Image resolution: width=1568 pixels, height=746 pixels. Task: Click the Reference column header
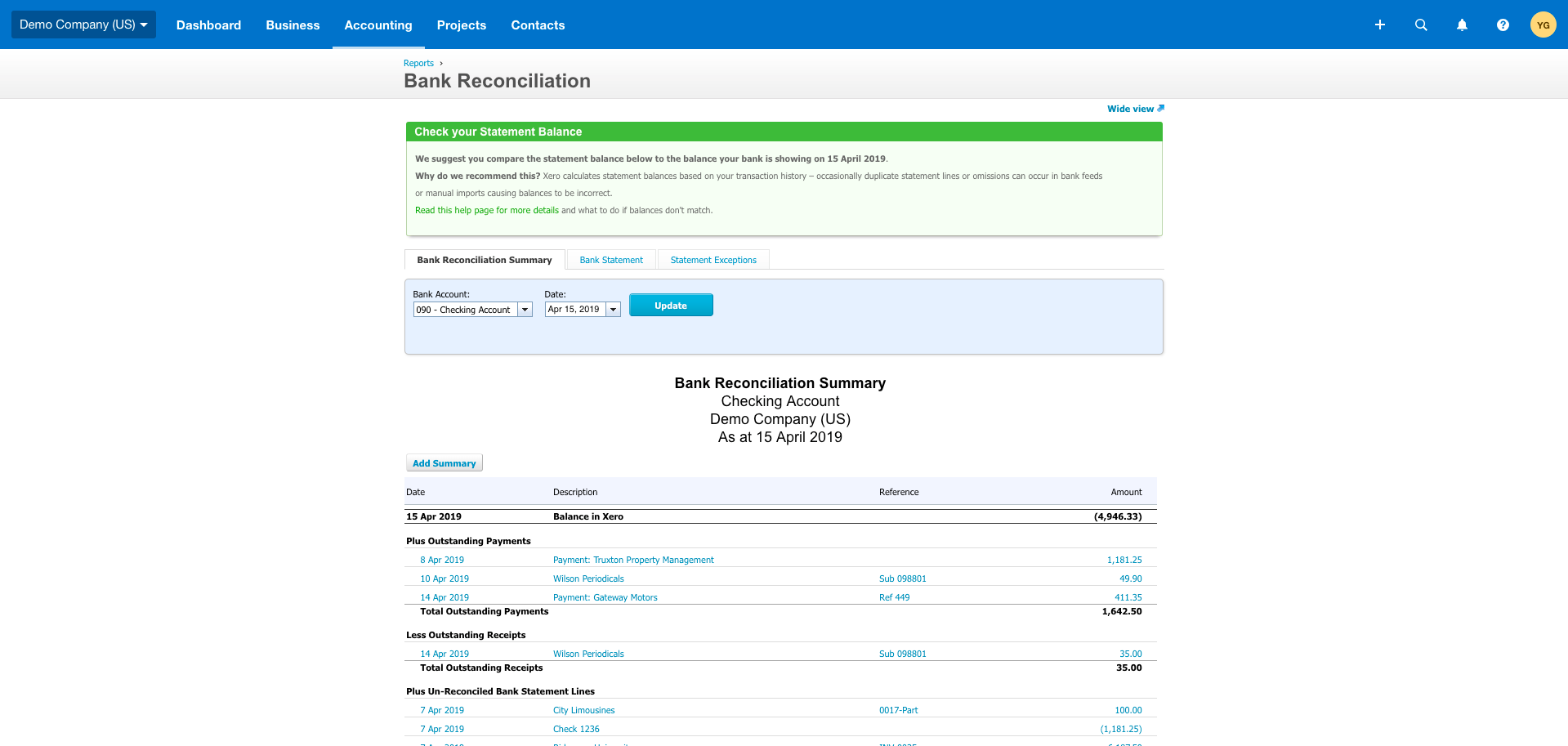[899, 492]
